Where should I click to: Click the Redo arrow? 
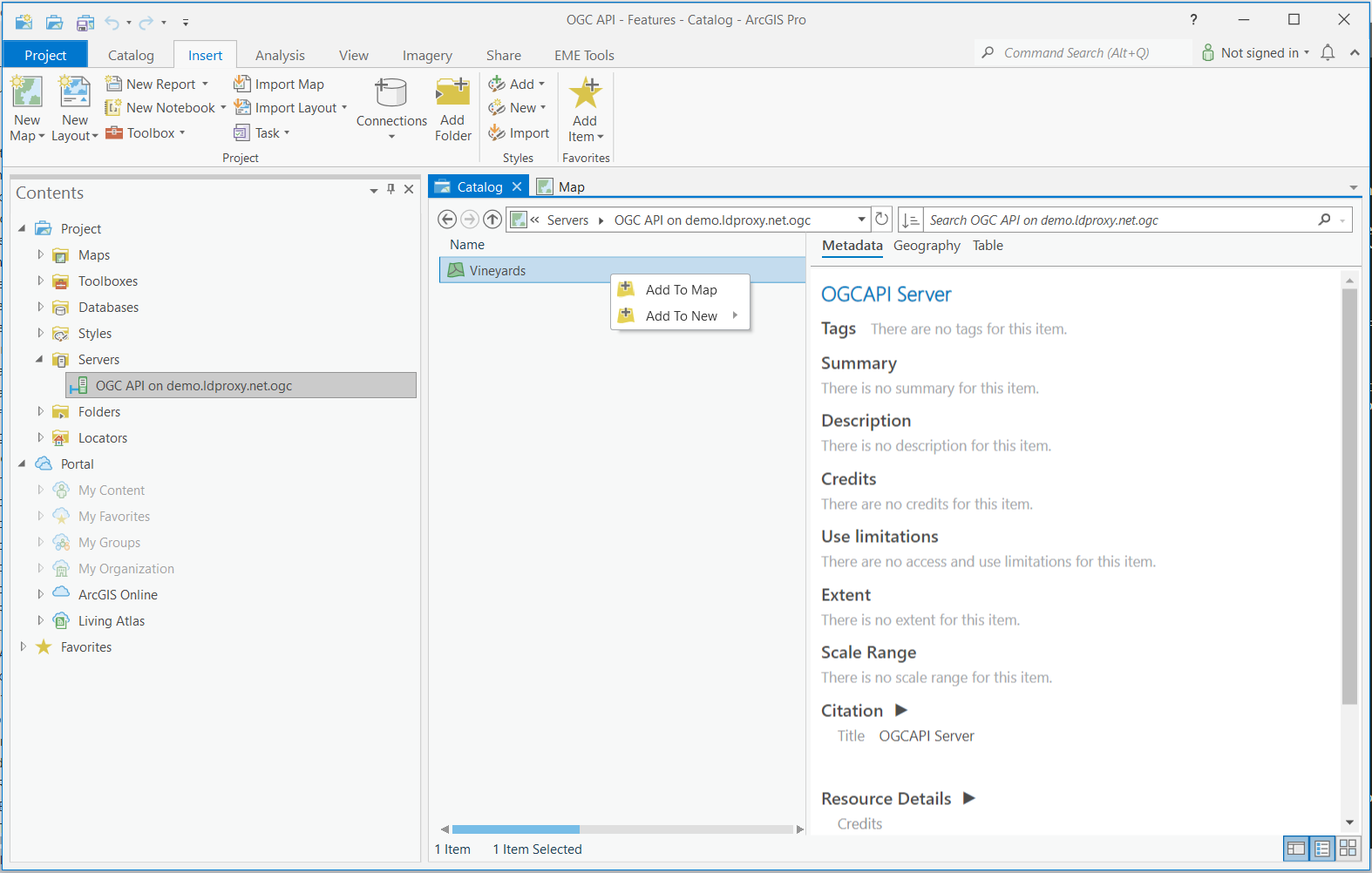pyautogui.click(x=146, y=23)
